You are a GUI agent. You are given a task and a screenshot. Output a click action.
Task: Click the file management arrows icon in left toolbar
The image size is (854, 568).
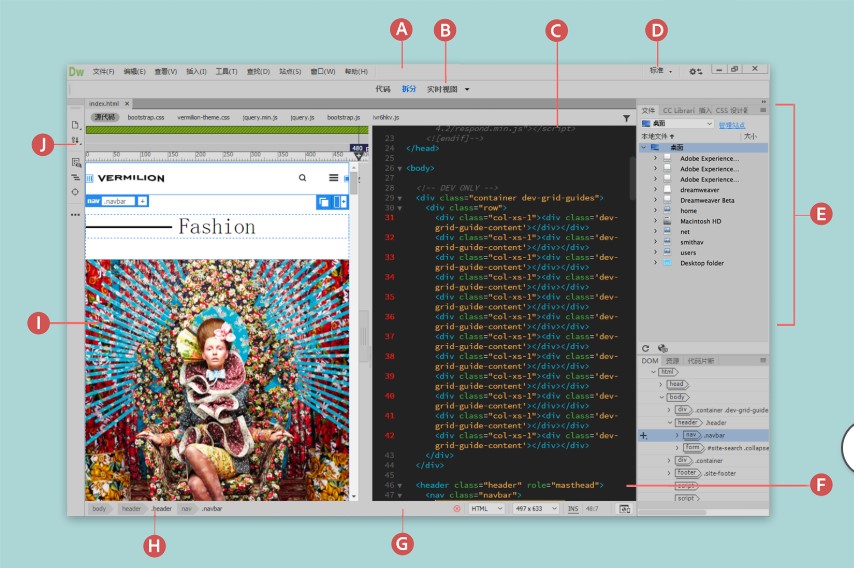(x=75, y=141)
